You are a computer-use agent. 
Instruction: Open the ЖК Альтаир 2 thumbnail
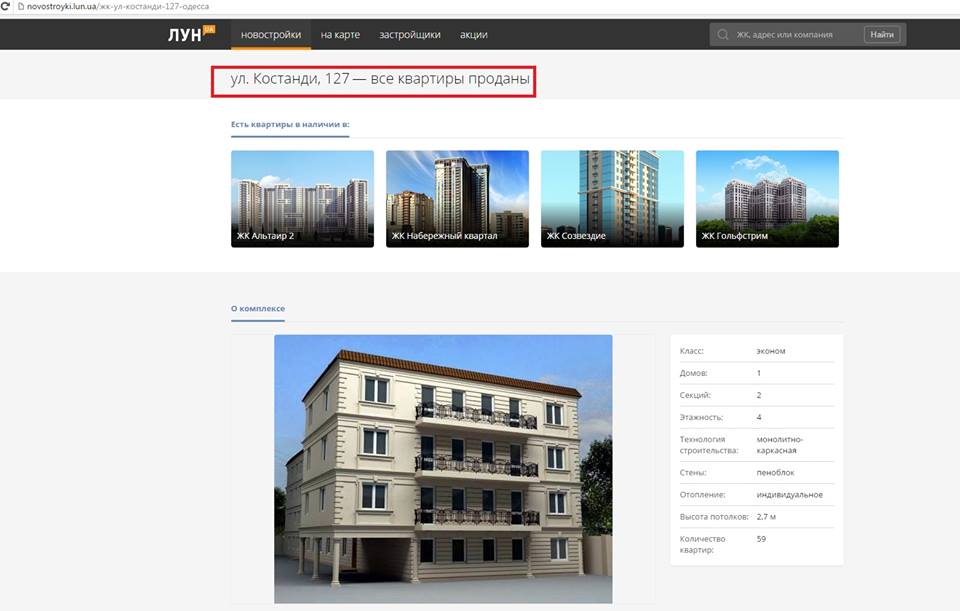(302, 198)
